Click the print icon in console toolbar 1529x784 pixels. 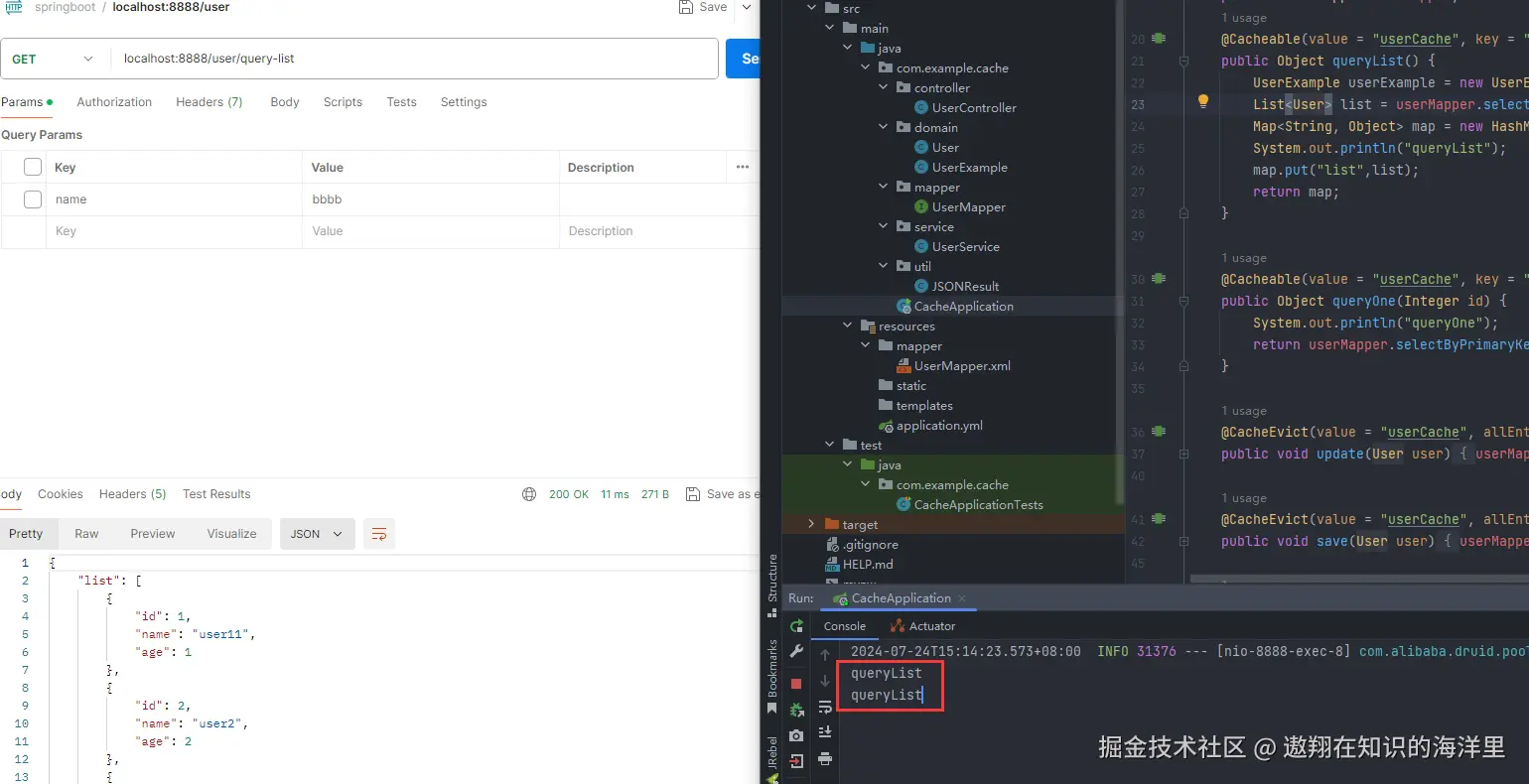[x=825, y=758]
